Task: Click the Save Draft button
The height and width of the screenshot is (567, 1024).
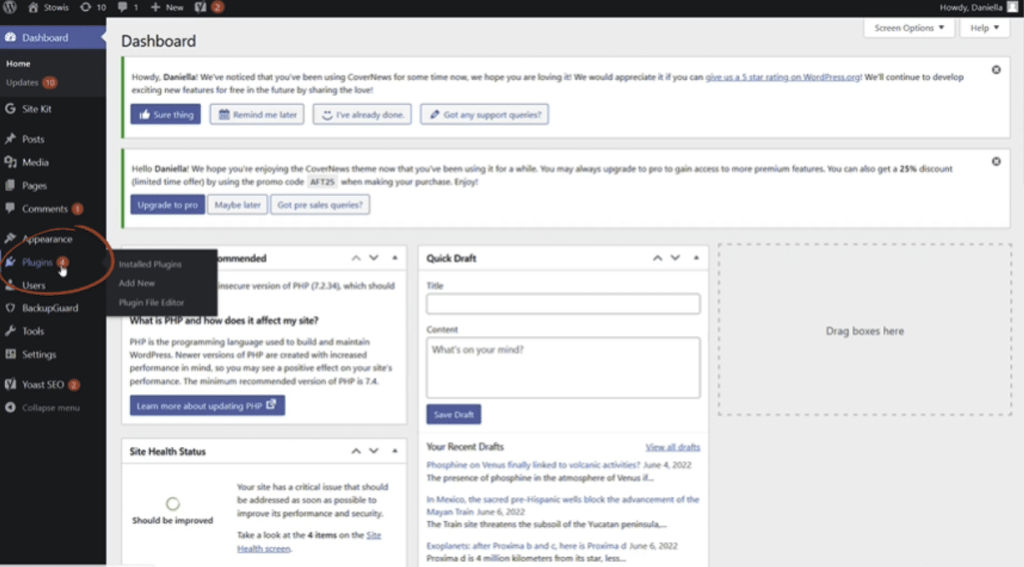Action: pos(453,414)
